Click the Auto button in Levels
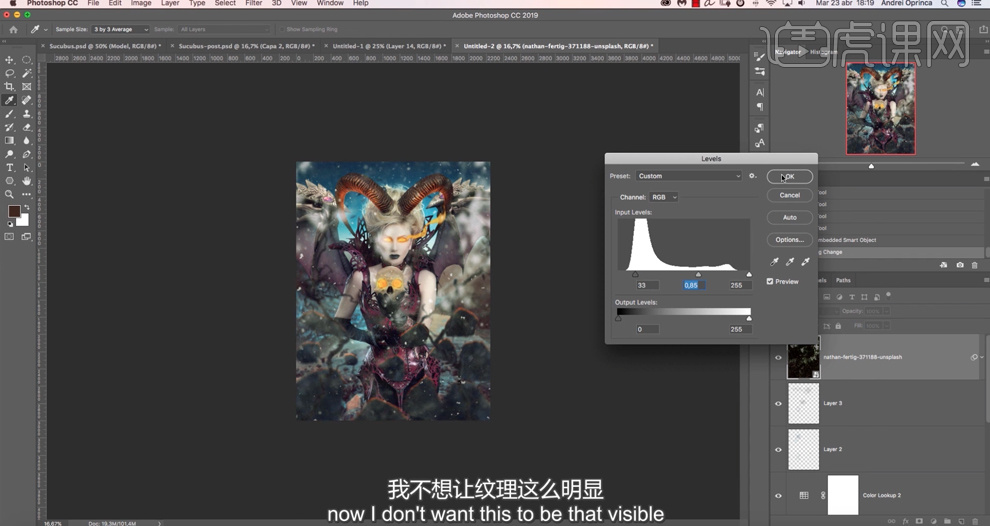The height and width of the screenshot is (526, 990). pos(789,217)
